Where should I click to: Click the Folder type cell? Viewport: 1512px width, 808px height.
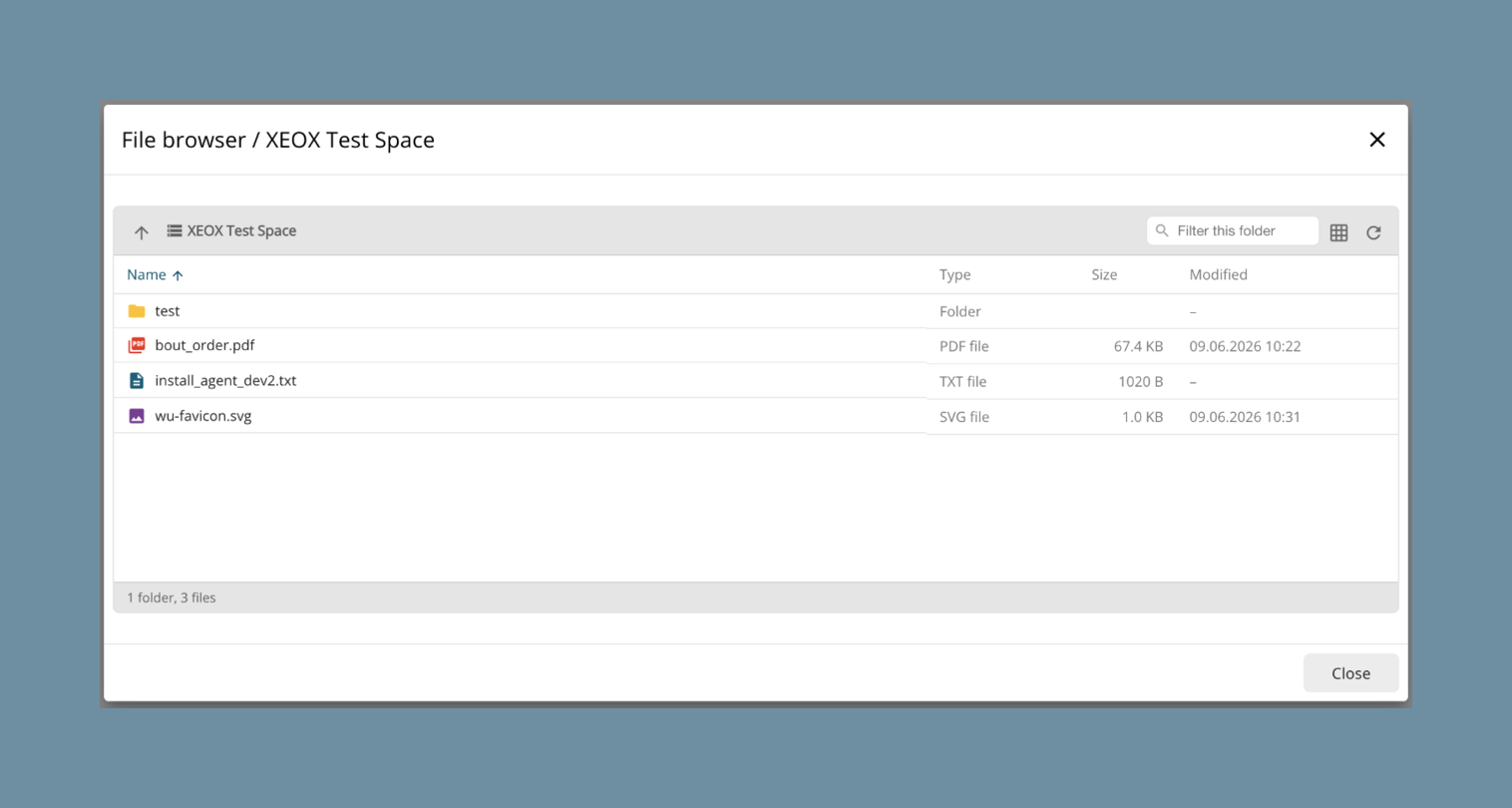click(960, 311)
